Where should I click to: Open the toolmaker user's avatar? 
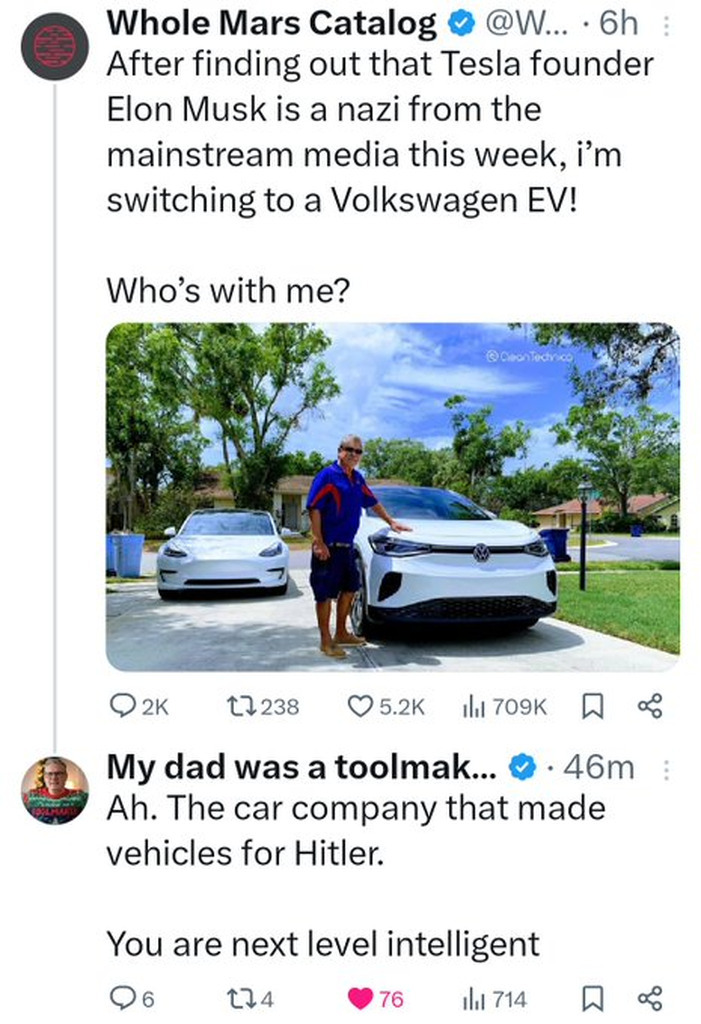pos(56,790)
